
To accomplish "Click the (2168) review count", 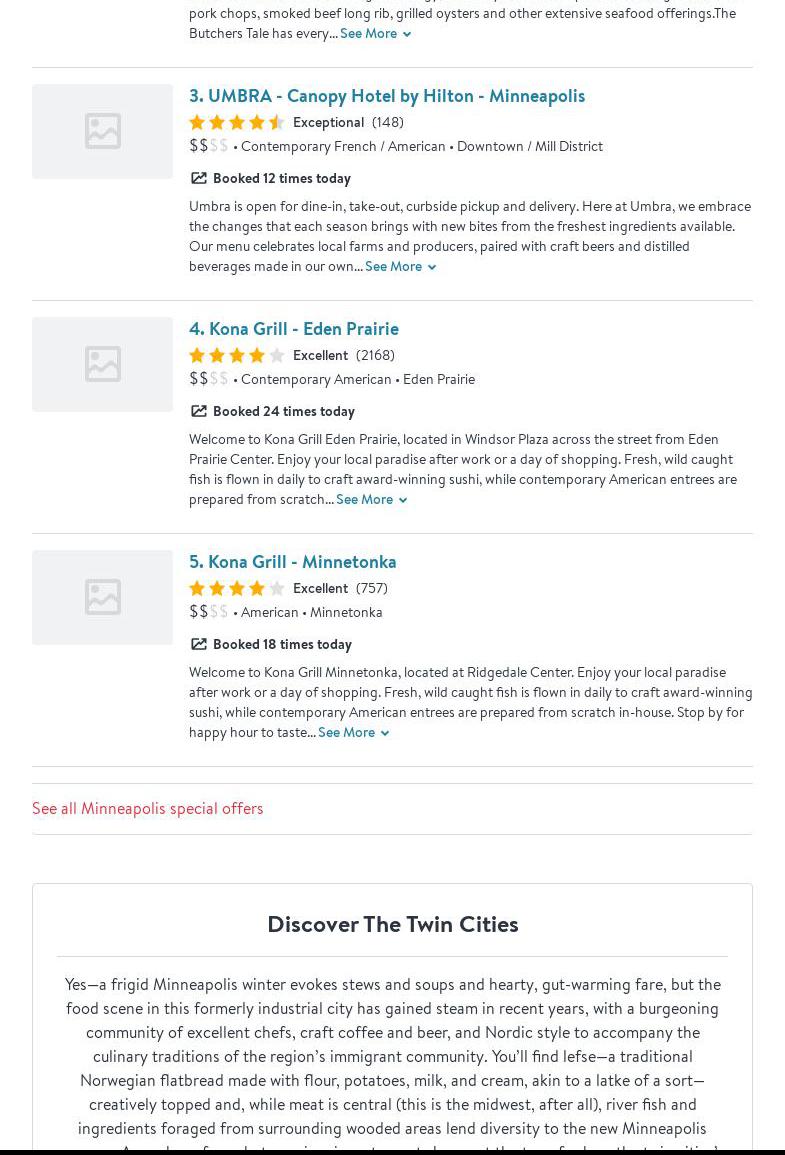I will click(375, 356).
